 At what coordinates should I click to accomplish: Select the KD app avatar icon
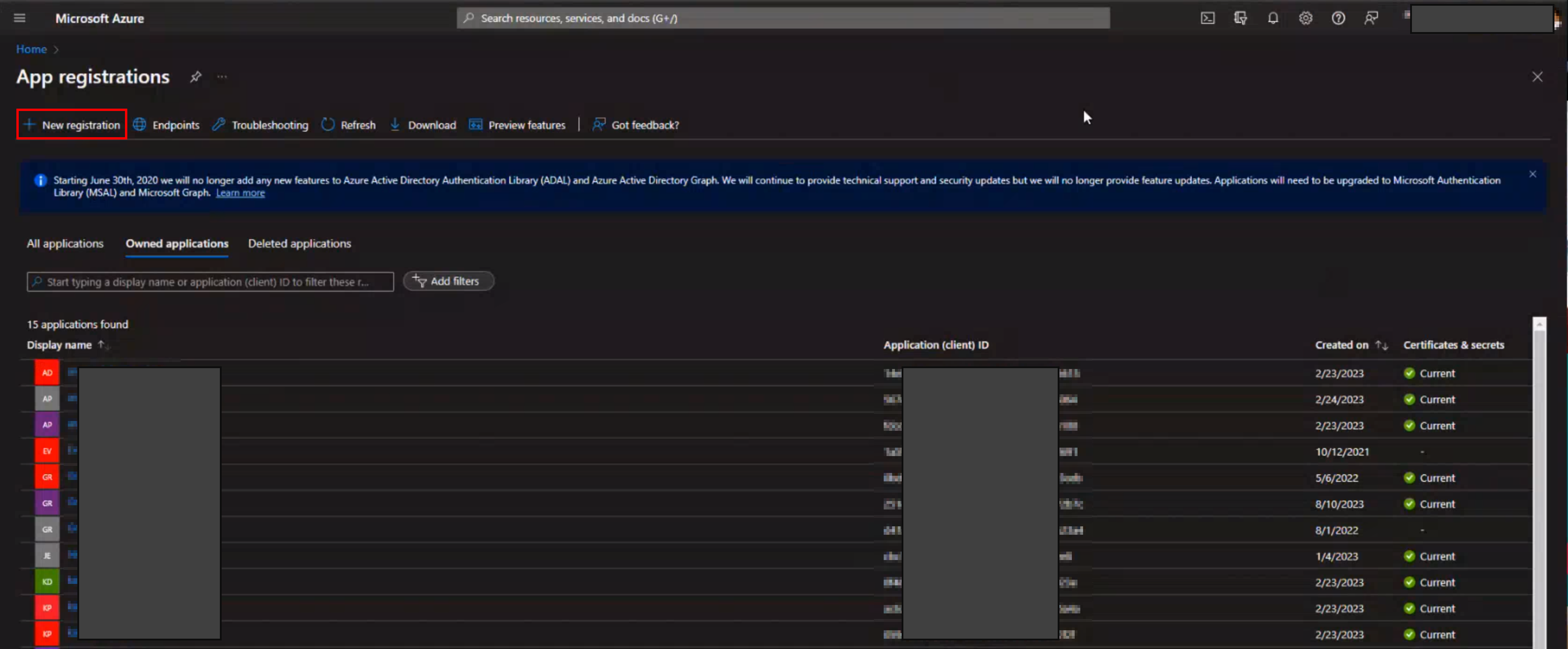(x=47, y=581)
